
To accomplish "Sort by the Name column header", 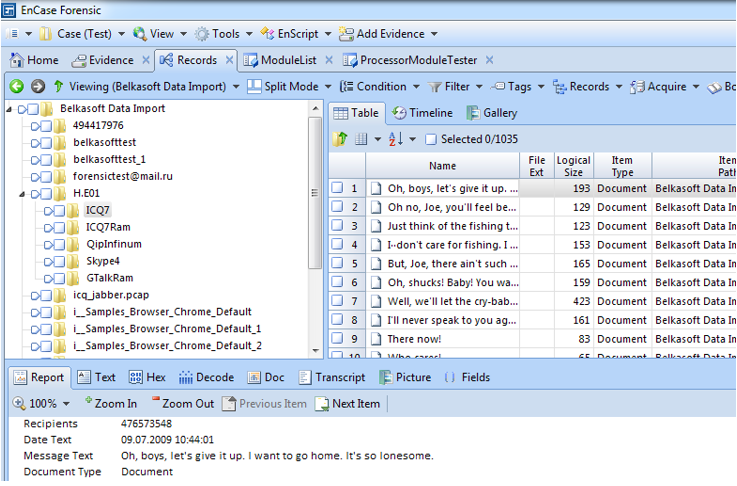I will (x=442, y=166).
